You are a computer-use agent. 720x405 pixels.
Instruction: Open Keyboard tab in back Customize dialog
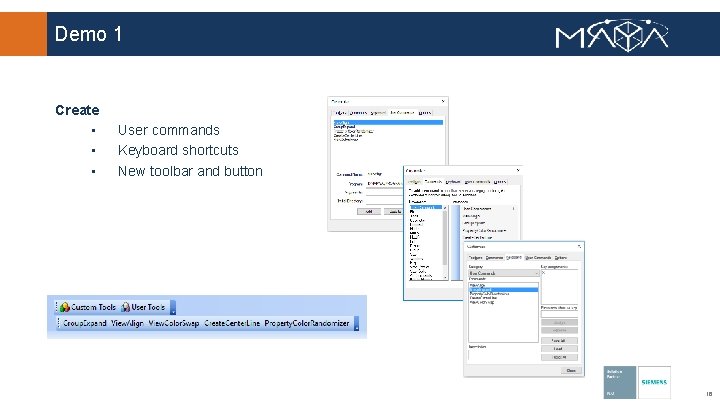click(x=378, y=112)
